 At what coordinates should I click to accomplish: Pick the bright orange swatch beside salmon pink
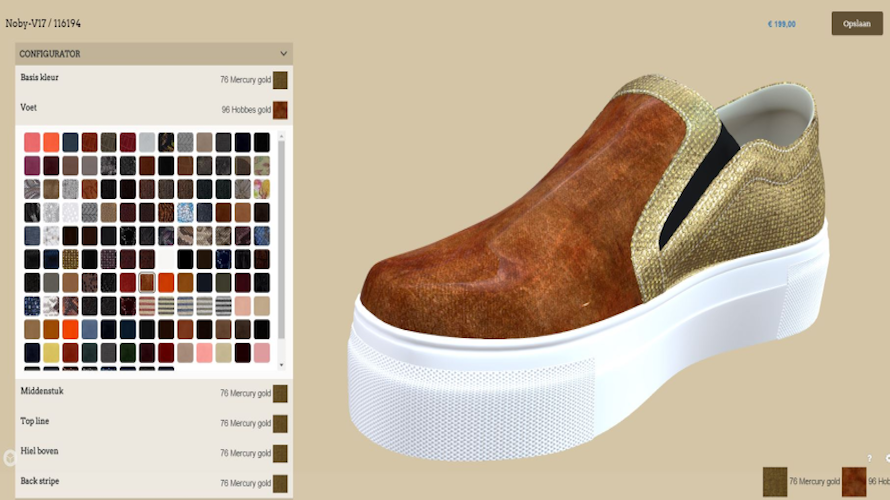(x=51, y=142)
